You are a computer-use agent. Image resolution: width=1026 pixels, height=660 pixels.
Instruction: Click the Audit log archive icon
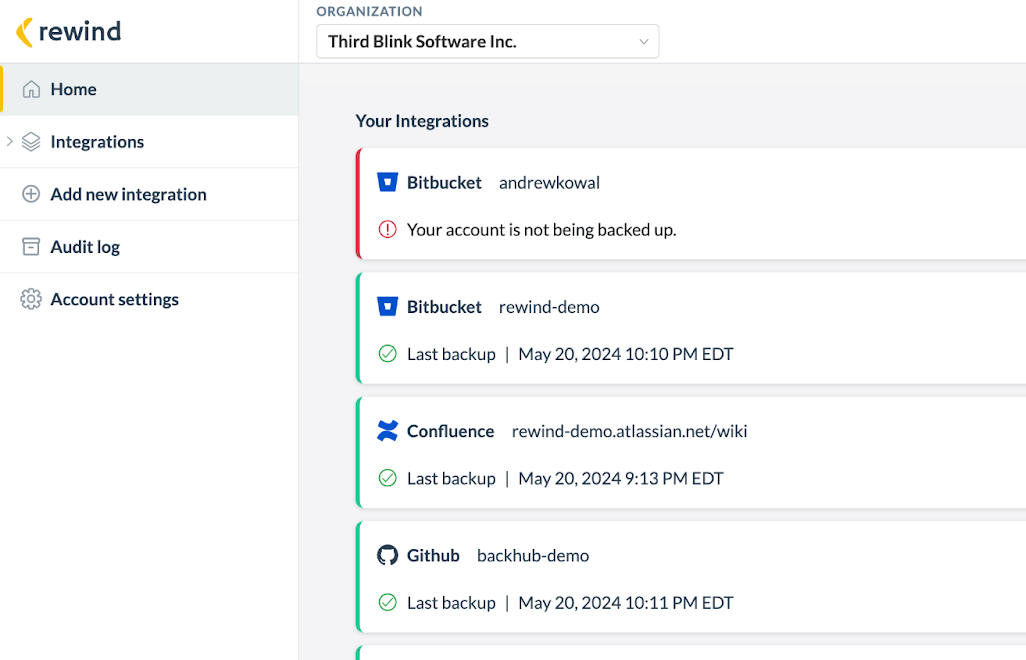pos(31,247)
